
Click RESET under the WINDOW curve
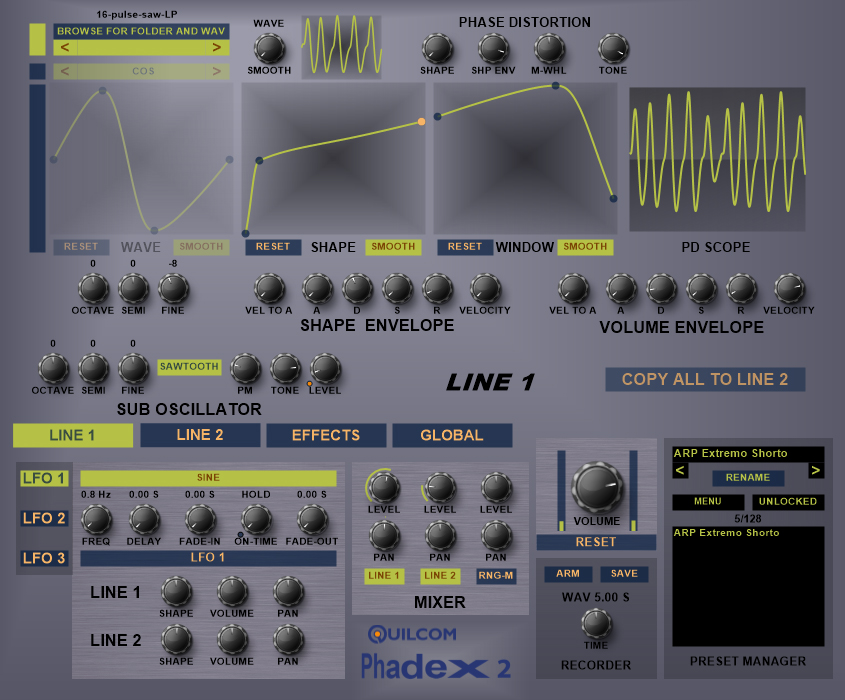(465, 247)
